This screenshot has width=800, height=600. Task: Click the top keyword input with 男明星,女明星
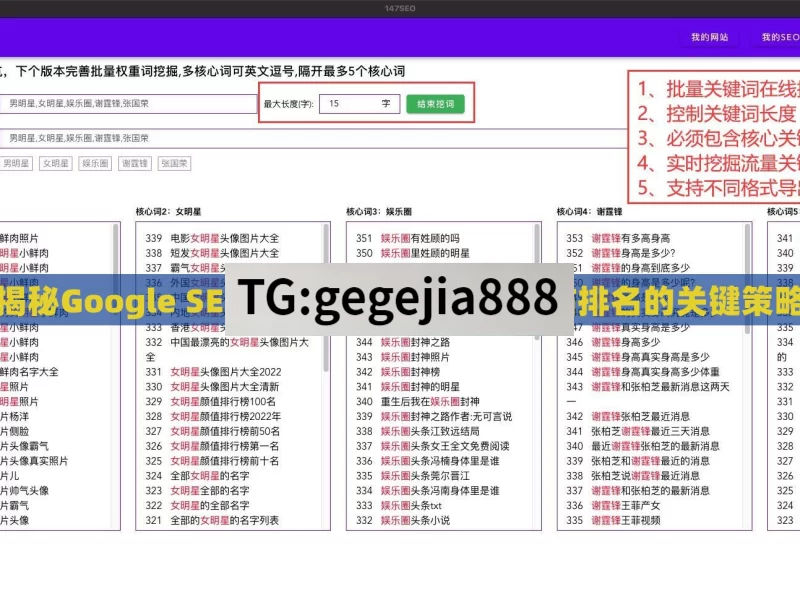[x=128, y=104]
